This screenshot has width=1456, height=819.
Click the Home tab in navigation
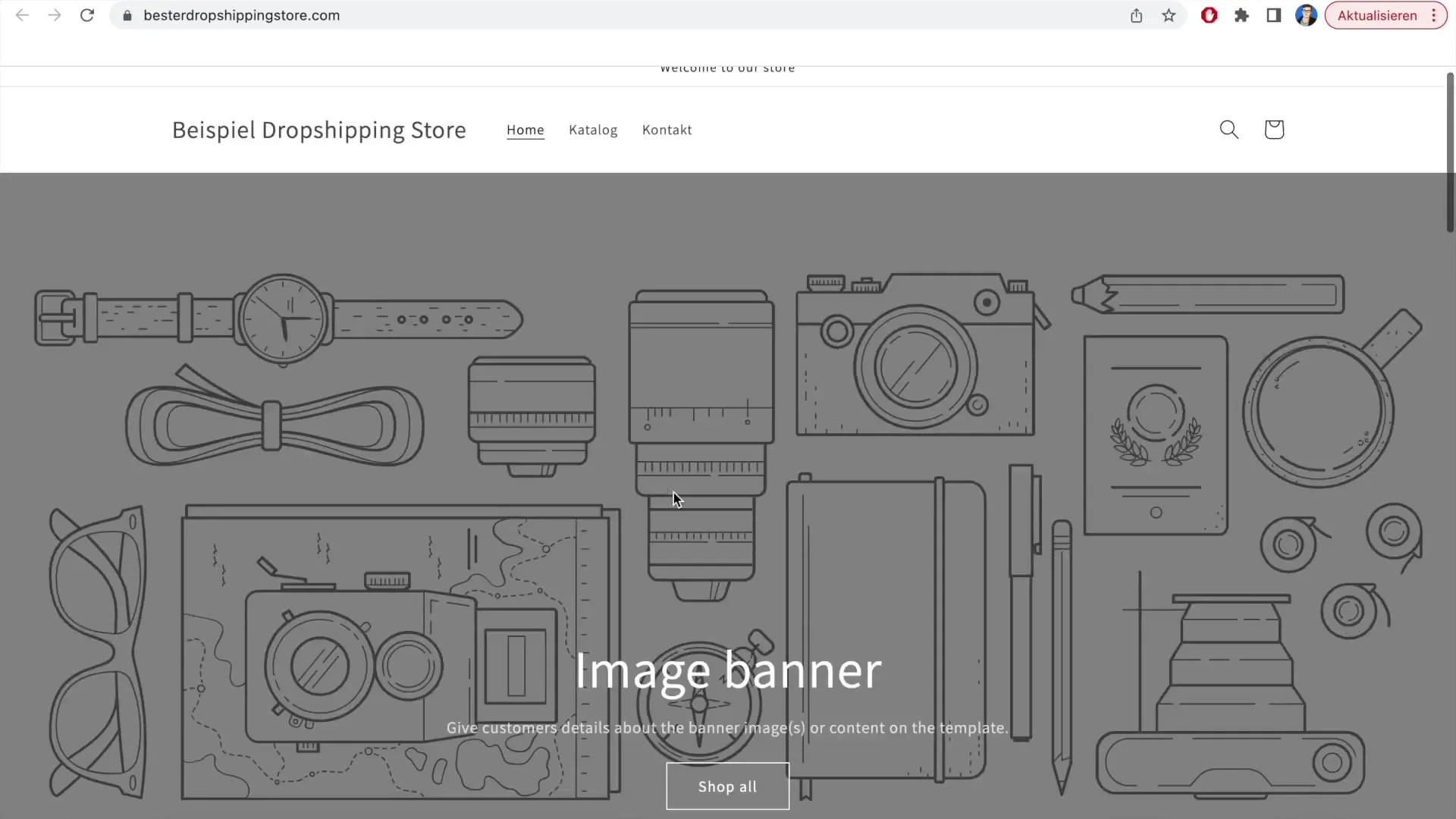pos(525,129)
